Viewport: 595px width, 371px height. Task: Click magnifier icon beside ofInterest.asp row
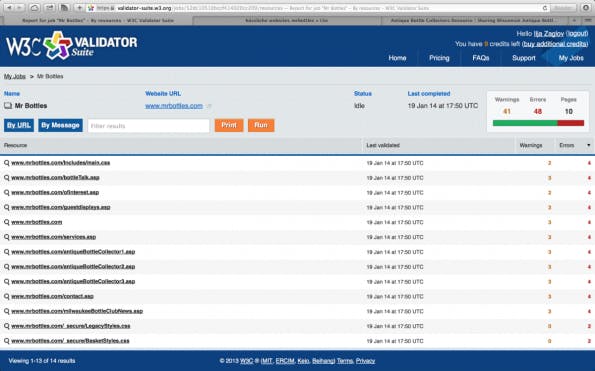[x=6, y=192]
